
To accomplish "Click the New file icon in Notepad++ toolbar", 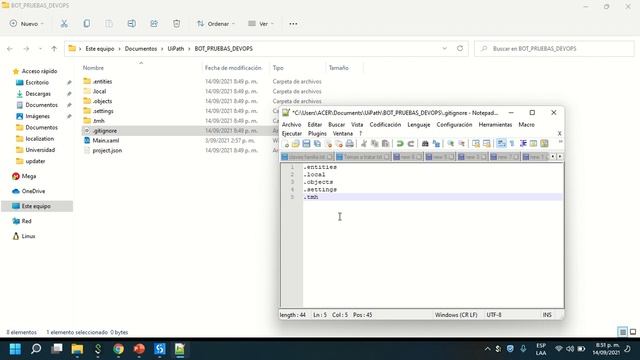I will click(x=285, y=144).
